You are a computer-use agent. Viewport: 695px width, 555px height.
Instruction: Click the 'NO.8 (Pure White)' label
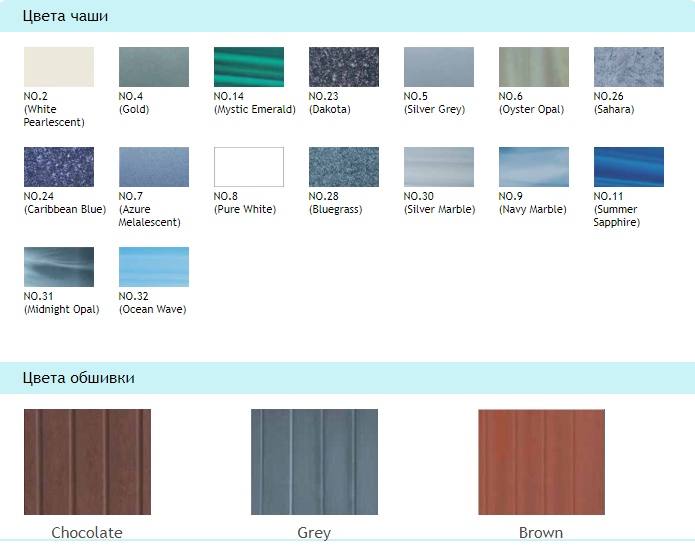[x=245, y=203]
